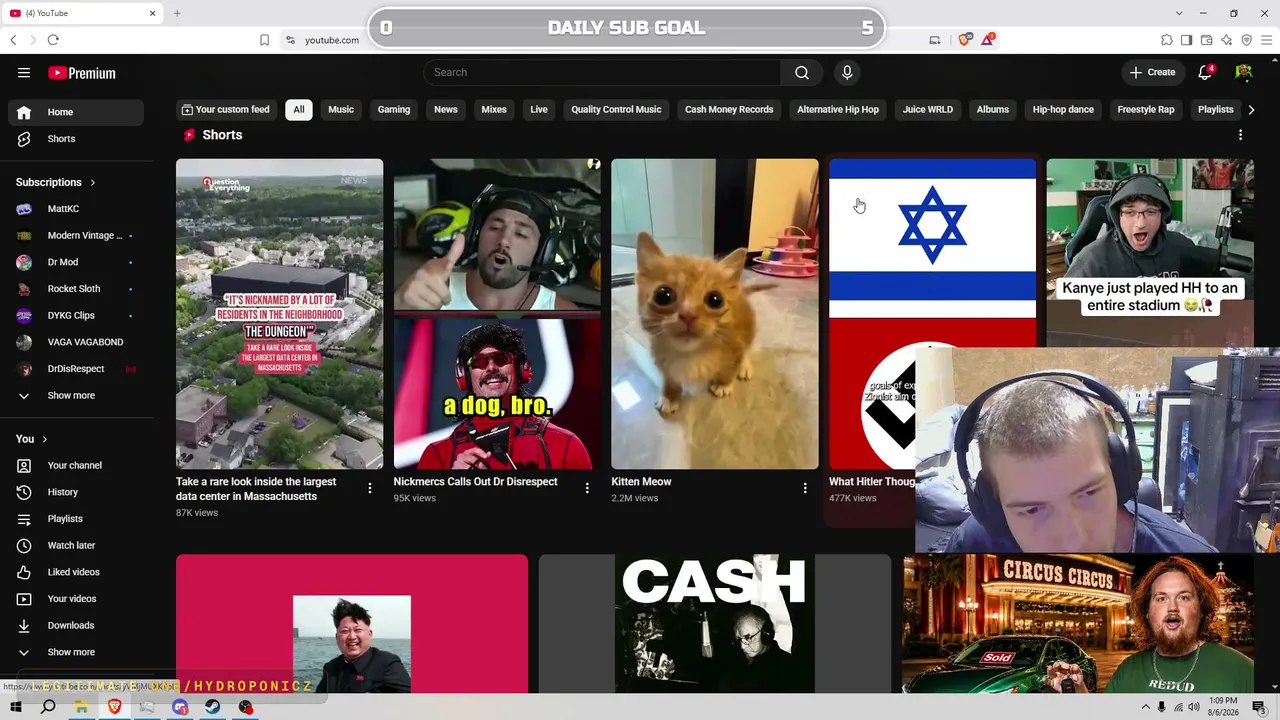Open the YouTube guide hamburger menu
This screenshot has height=720, width=1280.
(24, 72)
